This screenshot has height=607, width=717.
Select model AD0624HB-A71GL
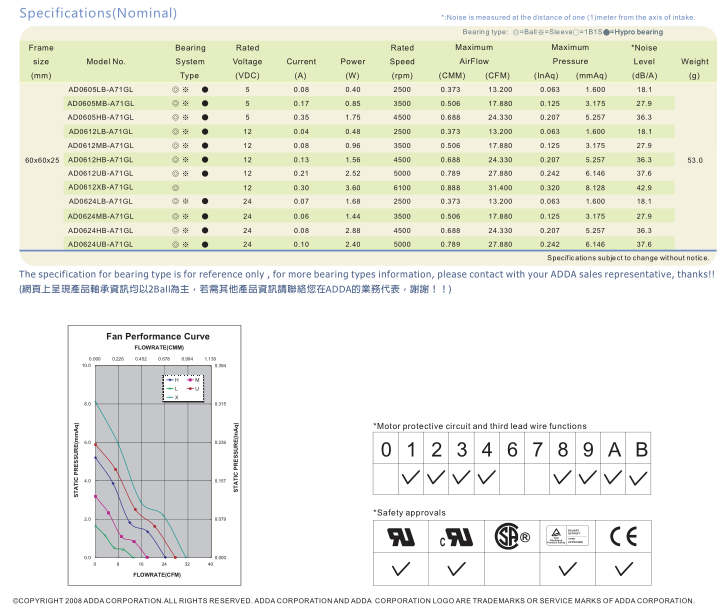click(x=101, y=231)
